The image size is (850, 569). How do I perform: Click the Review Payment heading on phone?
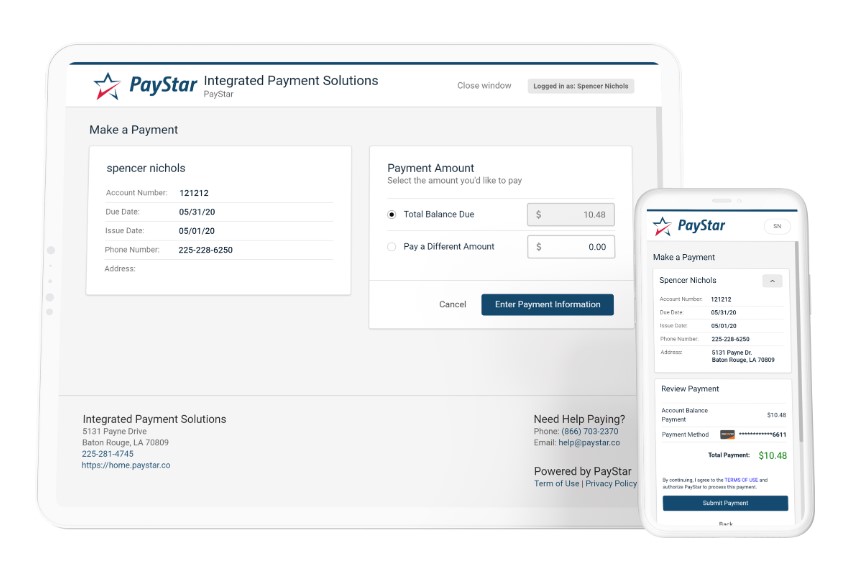pyautogui.click(x=690, y=389)
